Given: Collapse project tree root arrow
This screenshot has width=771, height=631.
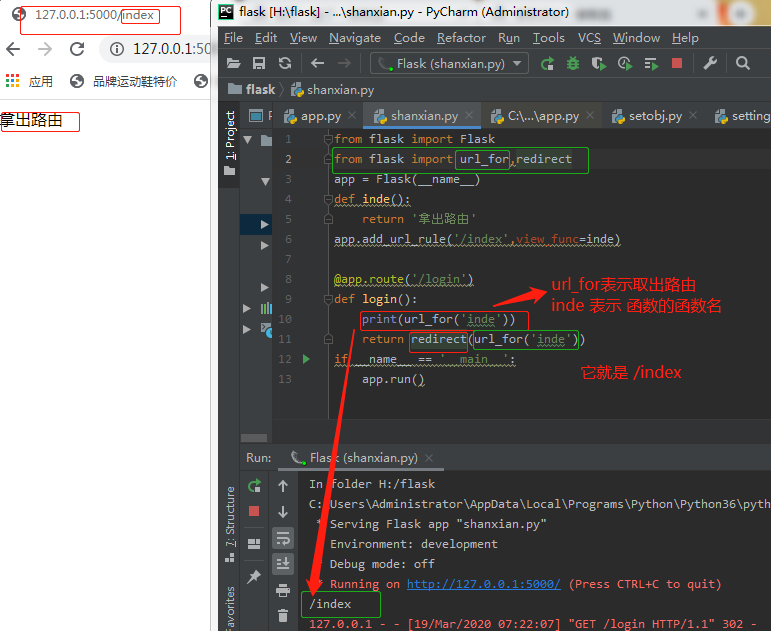Looking at the screenshot, I should pyautogui.click(x=248, y=140).
